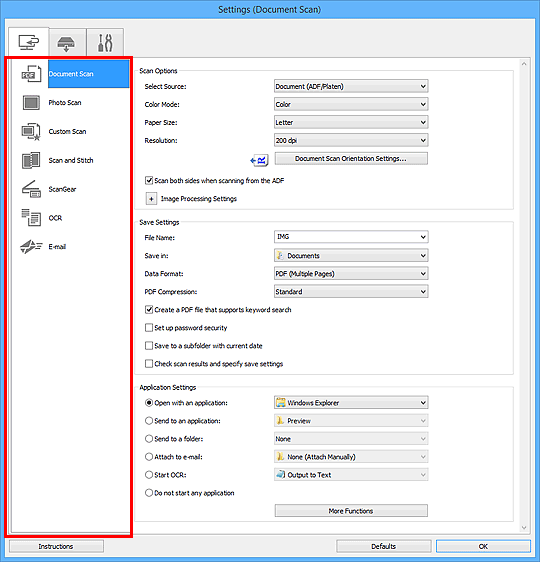Click the OK button
The image size is (540, 562).
pyautogui.click(x=483, y=546)
